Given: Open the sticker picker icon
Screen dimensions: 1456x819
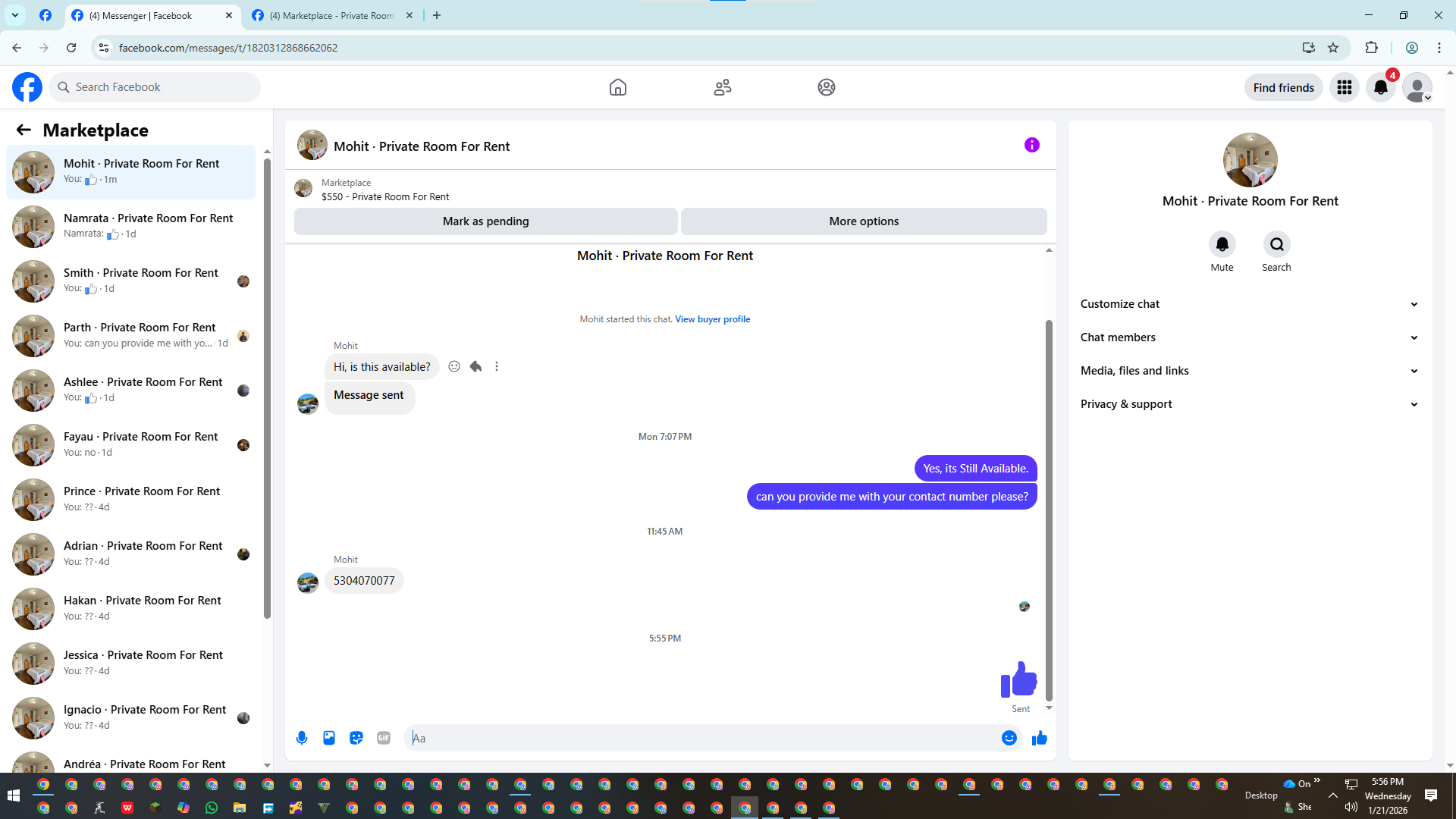Looking at the screenshot, I should (356, 738).
